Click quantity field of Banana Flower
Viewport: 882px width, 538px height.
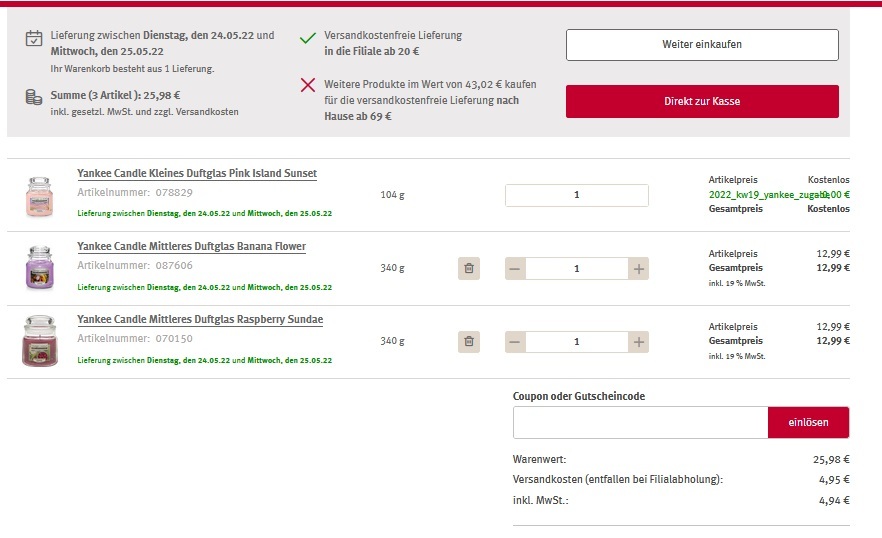point(577,268)
